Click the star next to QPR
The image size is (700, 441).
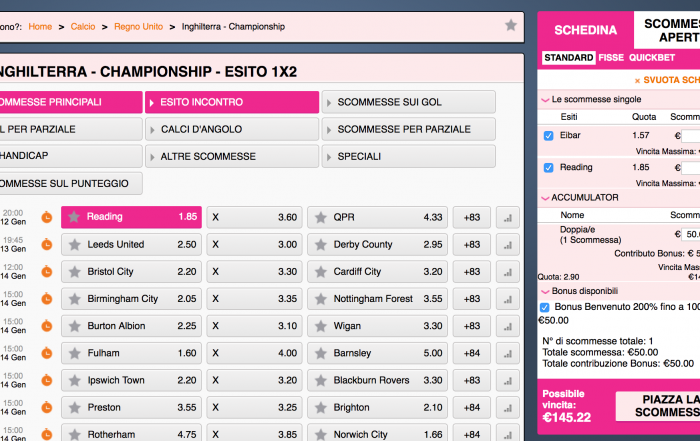click(x=321, y=217)
